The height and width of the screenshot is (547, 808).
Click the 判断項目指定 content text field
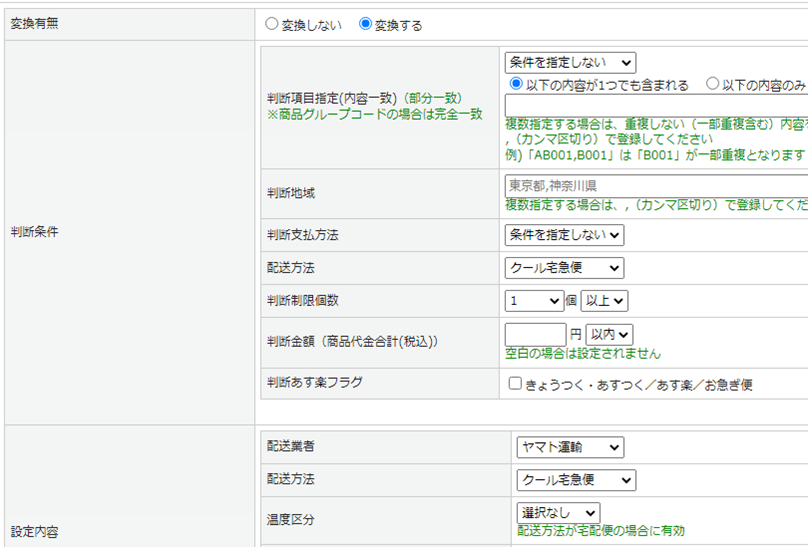click(656, 106)
